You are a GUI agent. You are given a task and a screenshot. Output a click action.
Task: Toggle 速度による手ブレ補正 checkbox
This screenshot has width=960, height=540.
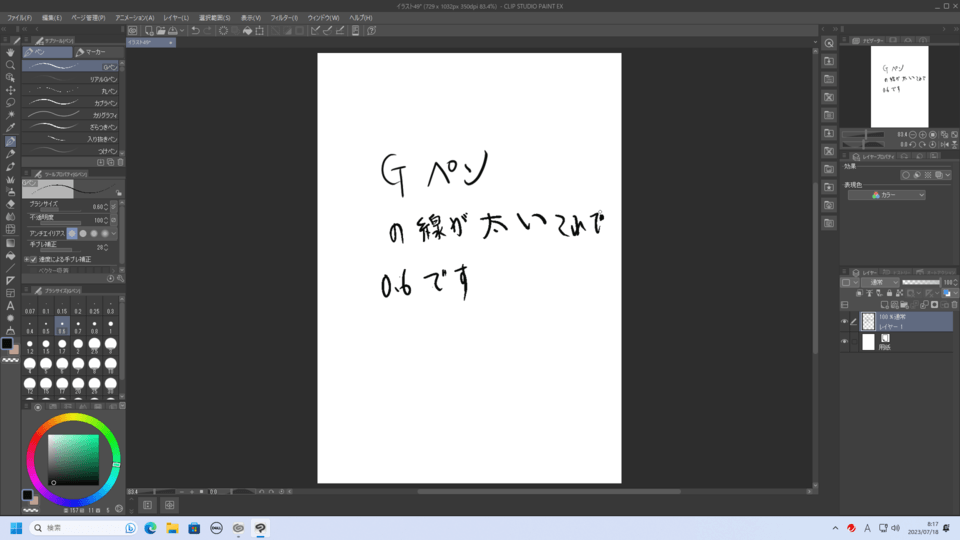34,260
